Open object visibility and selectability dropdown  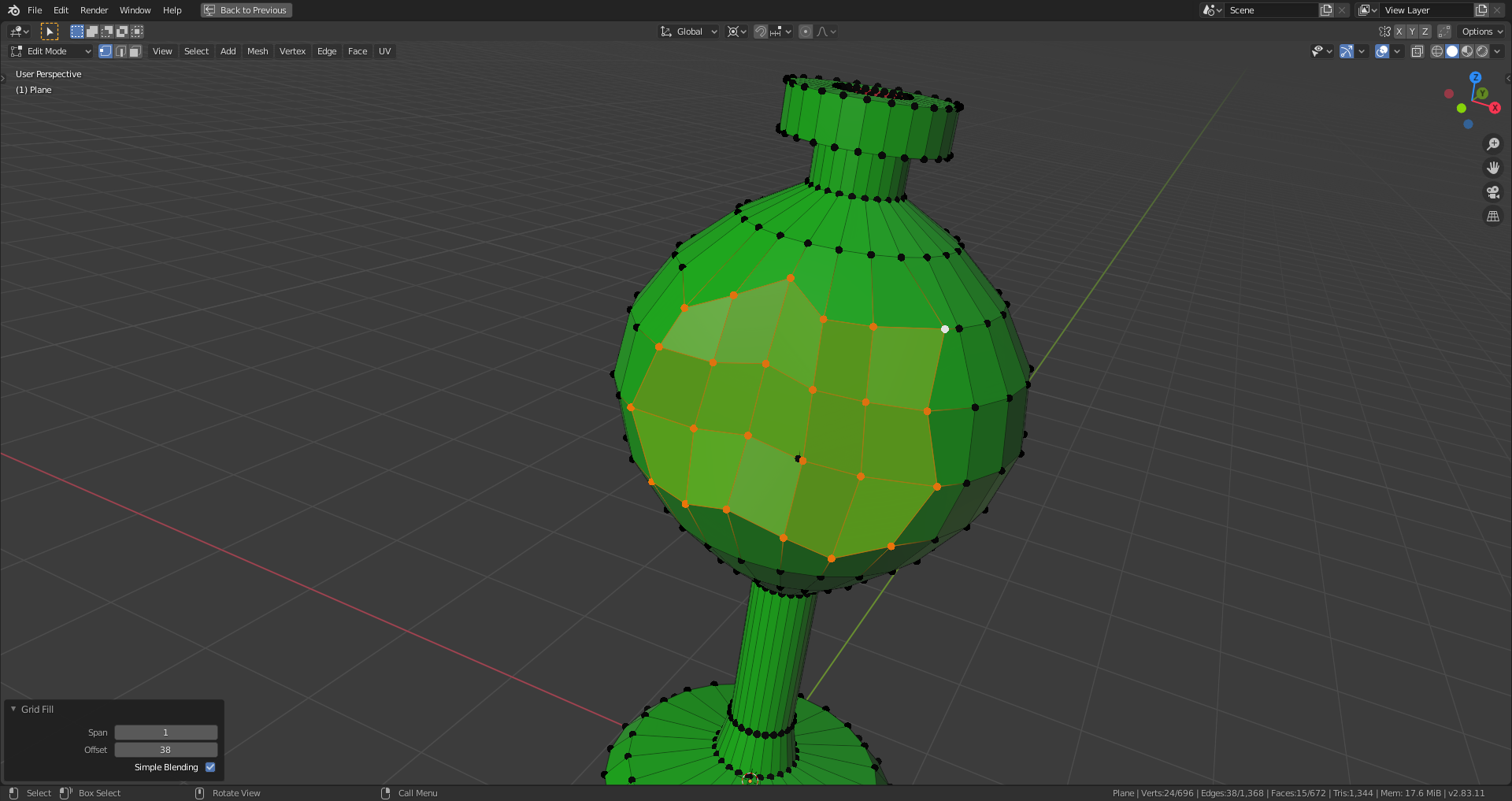pos(1321,51)
